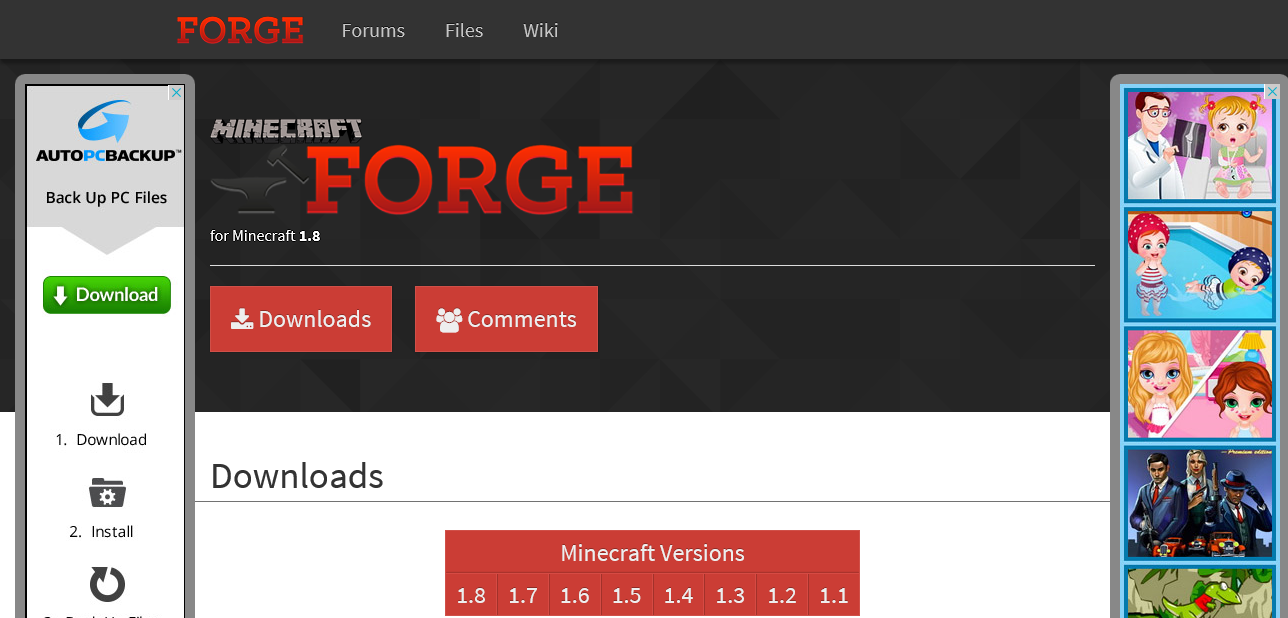Viewport: 1288px width, 618px height.
Task: Select Minecraft version 1.4
Action: coord(679,595)
